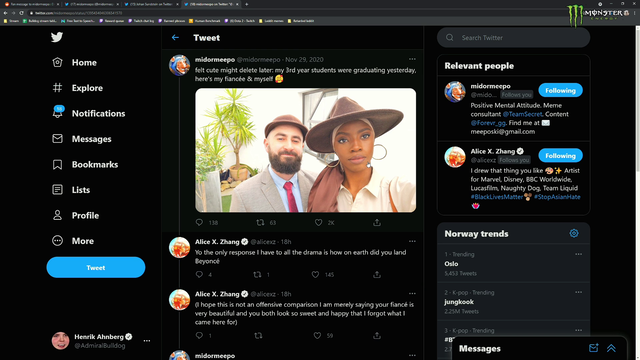
Task: Click the back arrow beside Tweet heading
Action: click(175, 38)
